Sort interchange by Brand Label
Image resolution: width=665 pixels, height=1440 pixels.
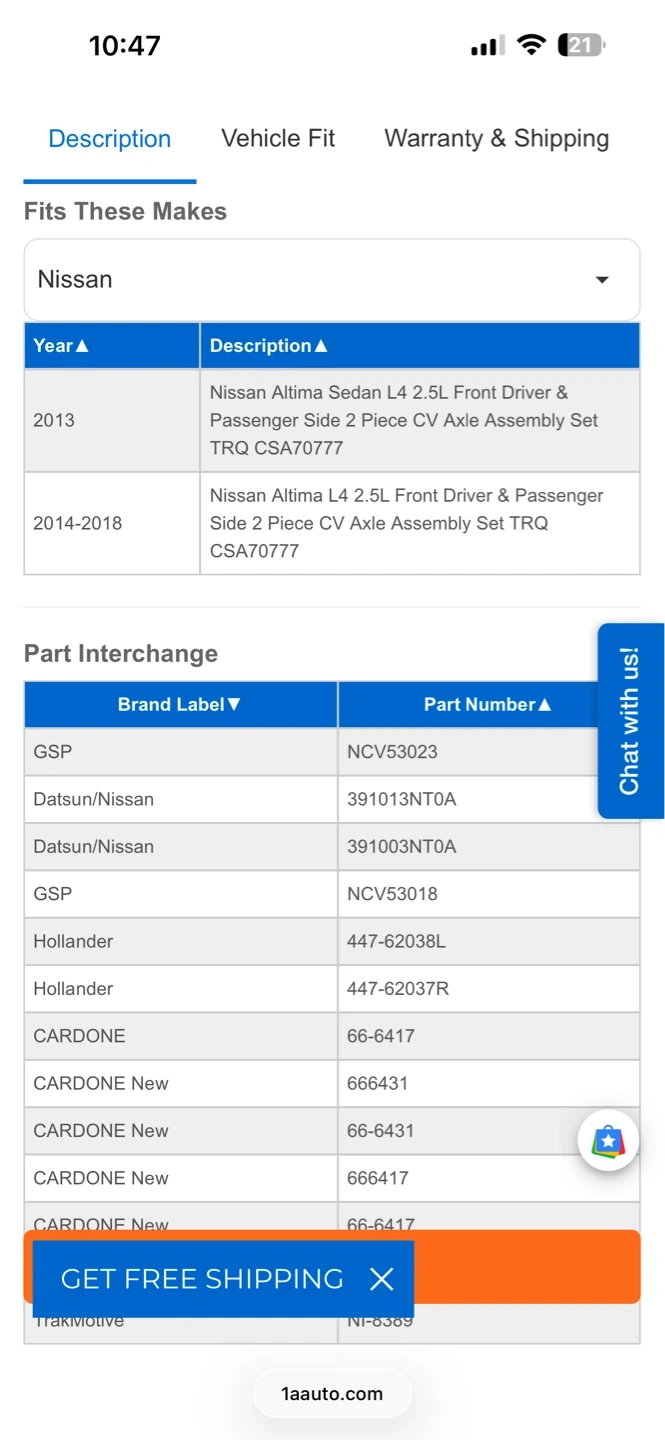180,705
